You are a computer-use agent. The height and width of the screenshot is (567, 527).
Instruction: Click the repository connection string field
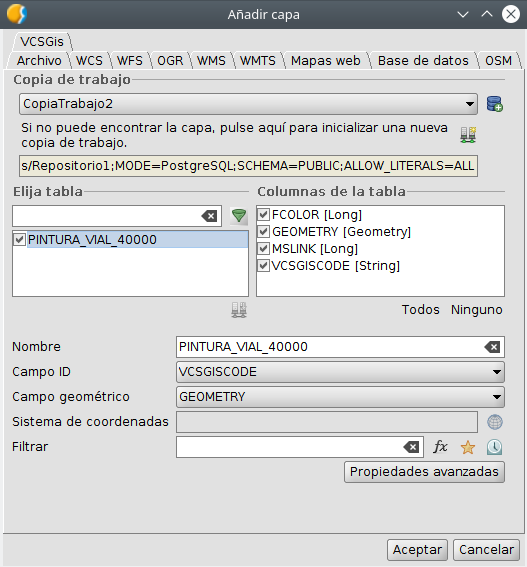coord(248,166)
